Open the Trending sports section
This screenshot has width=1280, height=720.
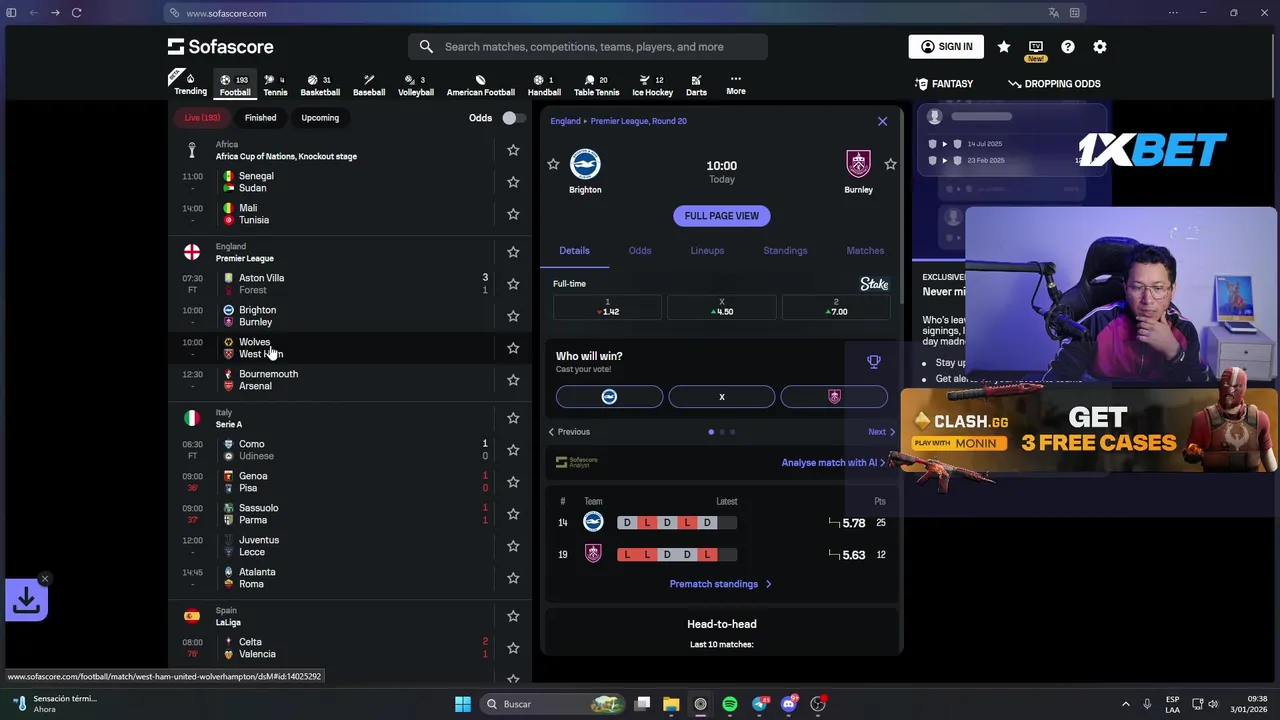[190, 85]
